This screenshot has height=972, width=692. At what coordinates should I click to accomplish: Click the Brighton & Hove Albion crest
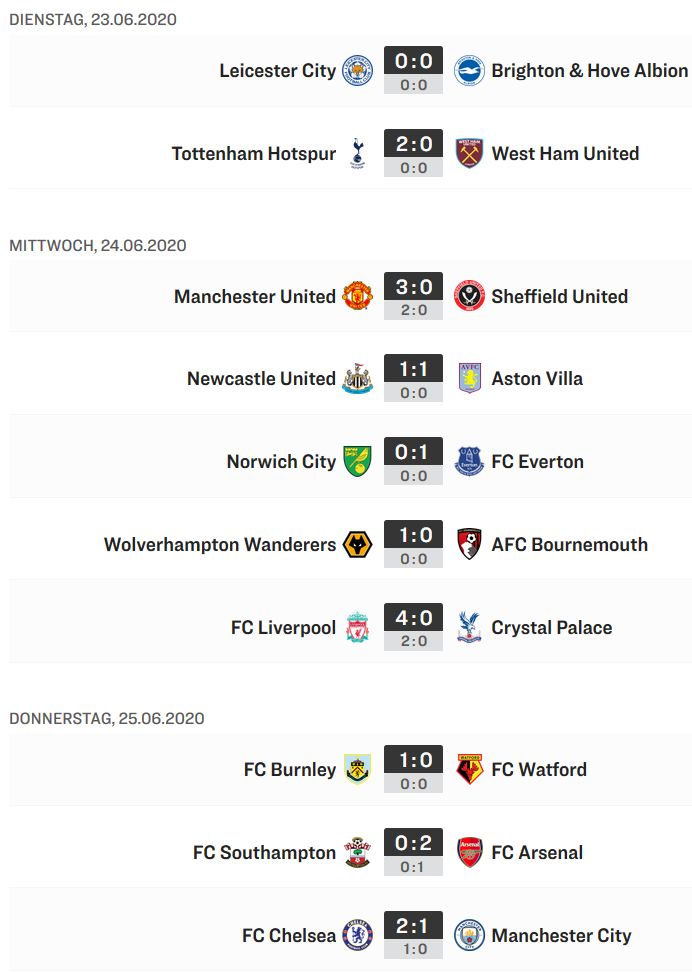pyautogui.click(x=469, y=71)
